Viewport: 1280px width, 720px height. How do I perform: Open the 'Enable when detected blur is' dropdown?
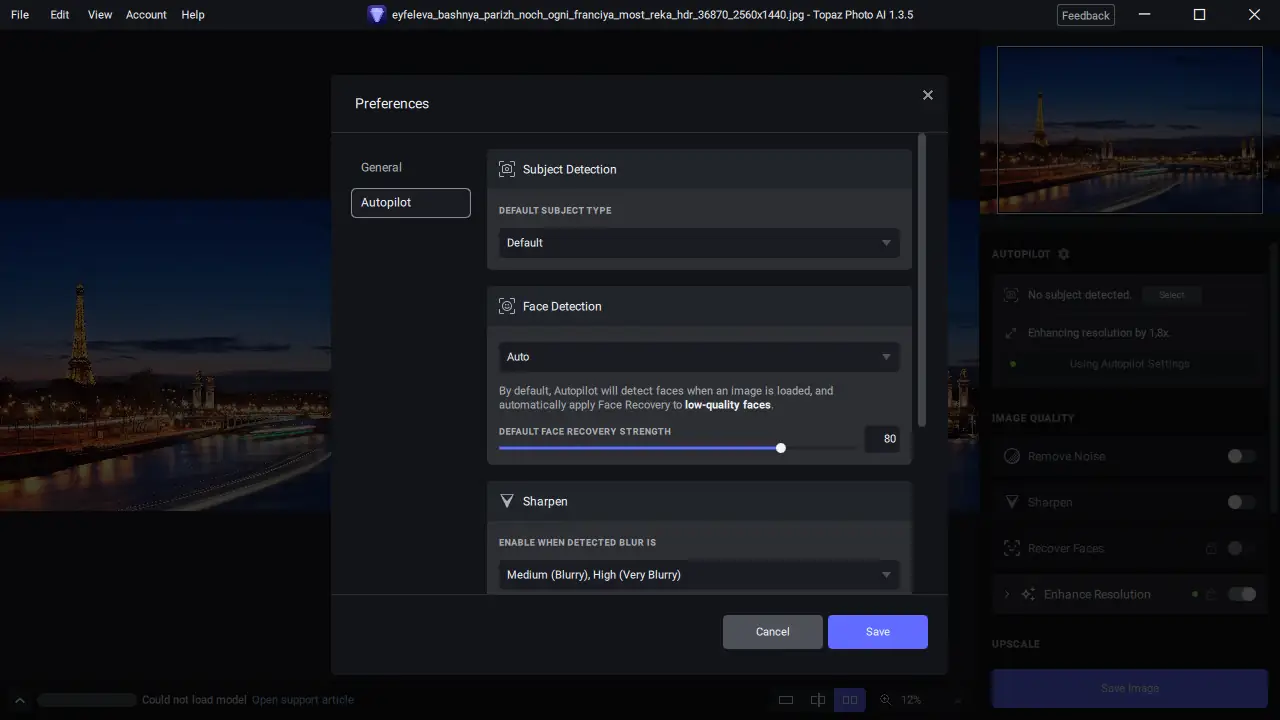point(699,575)
